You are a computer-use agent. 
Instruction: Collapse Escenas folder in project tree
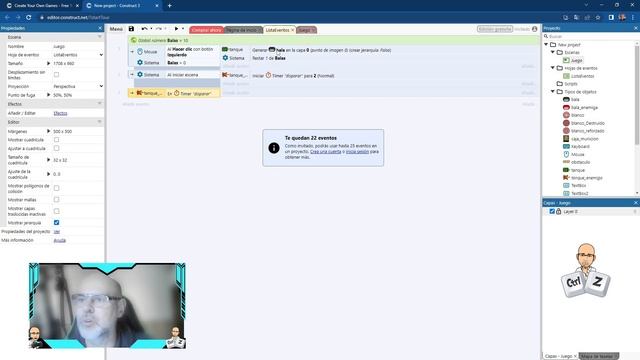tap(553, 52)
